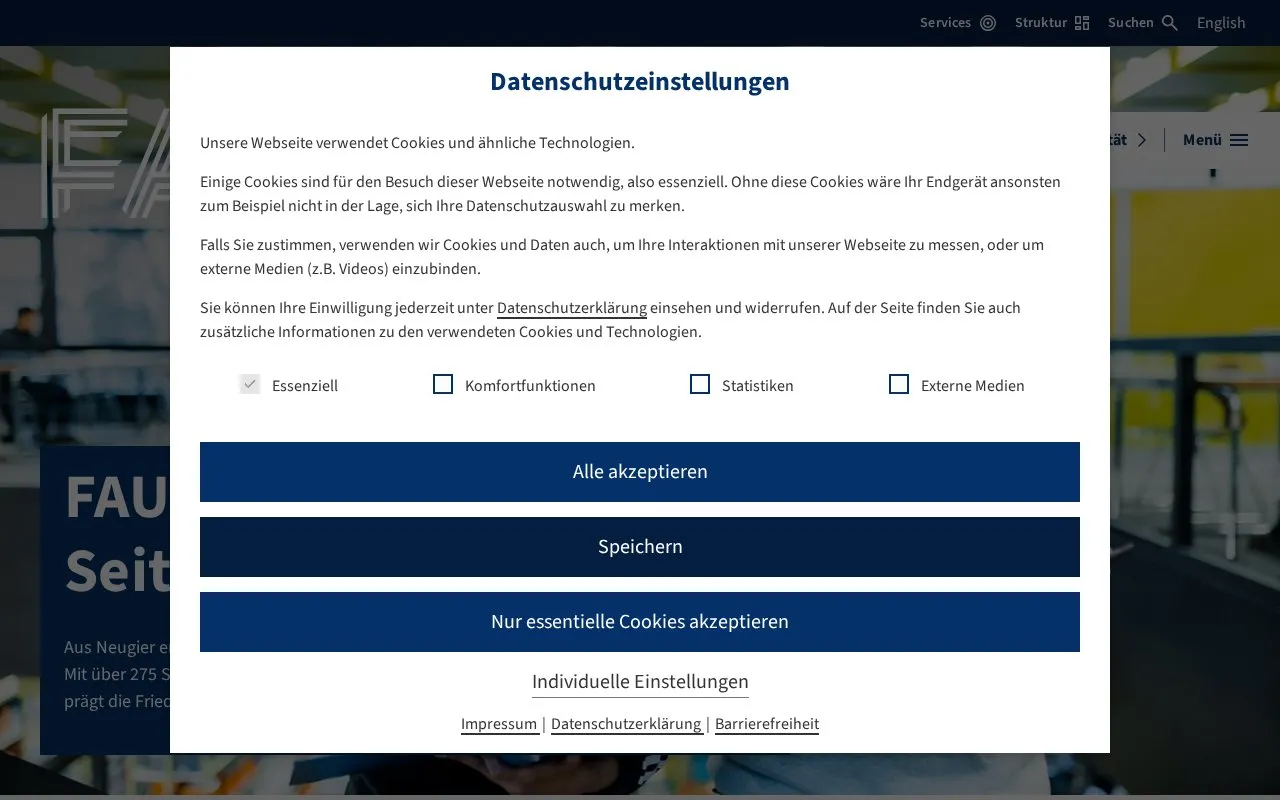Click the Datenschutzeinstellungen heading
Image resolution: width=1280 pixels, height=800 pixels.
640,82
